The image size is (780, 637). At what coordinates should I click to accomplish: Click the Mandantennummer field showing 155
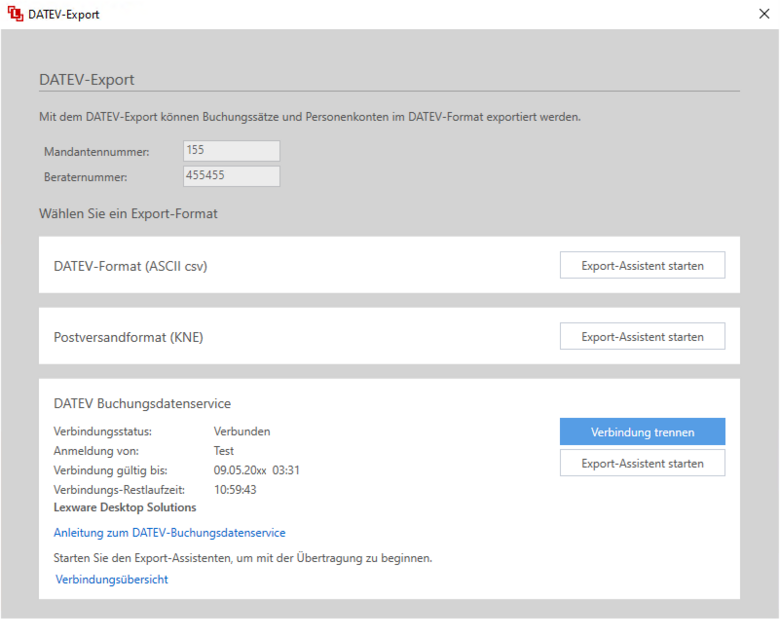[x=231, y=151]
